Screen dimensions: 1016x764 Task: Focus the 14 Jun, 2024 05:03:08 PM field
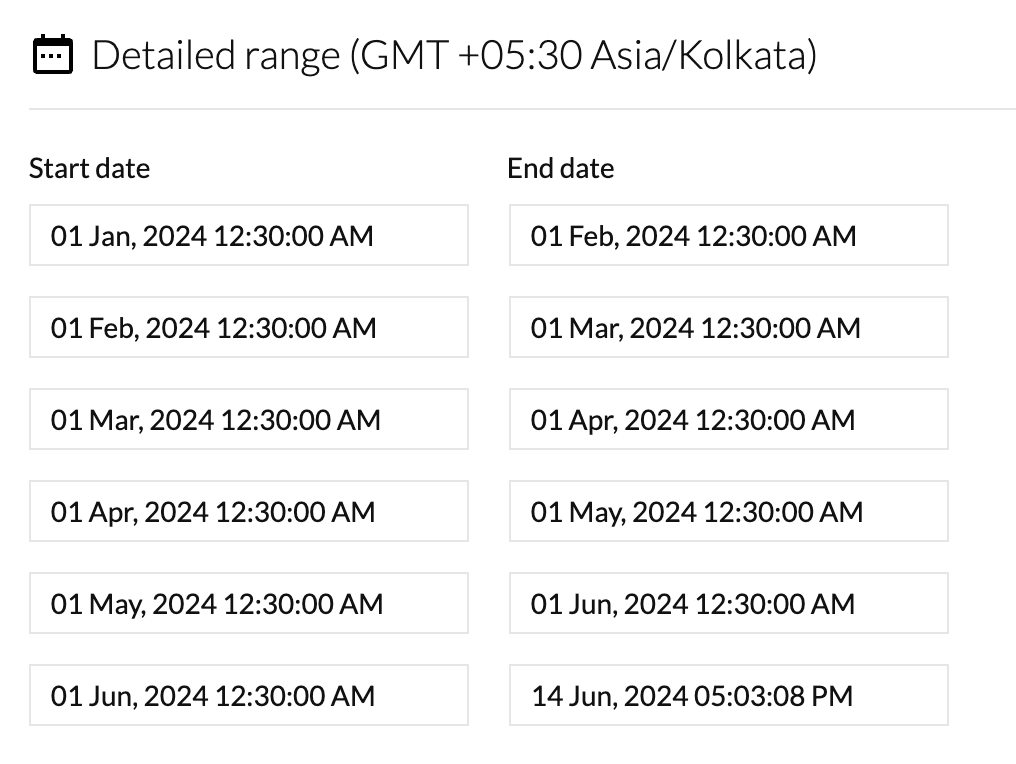(x=728, y=696)
